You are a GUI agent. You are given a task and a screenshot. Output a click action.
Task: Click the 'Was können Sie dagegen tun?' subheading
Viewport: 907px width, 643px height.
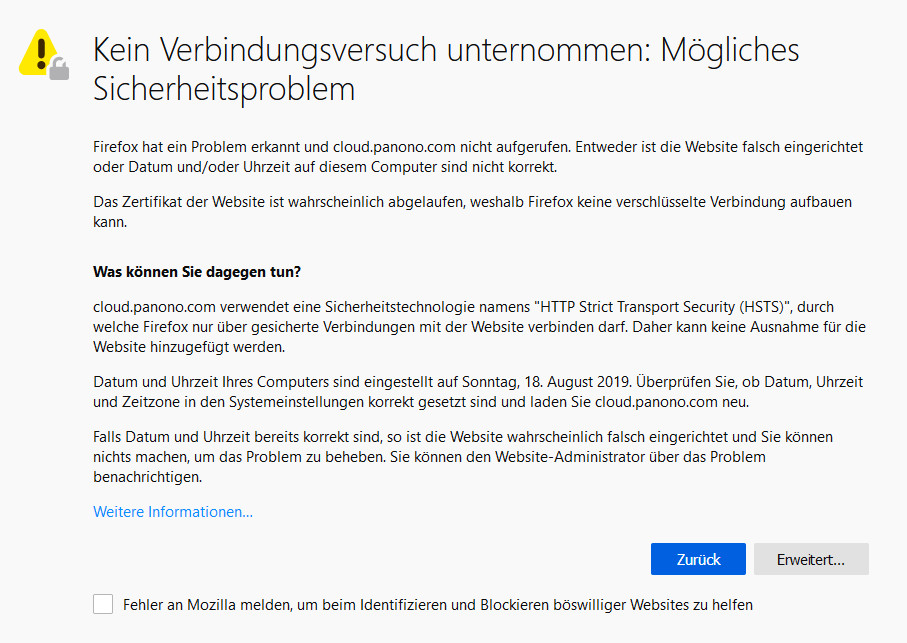pos(197,272)
